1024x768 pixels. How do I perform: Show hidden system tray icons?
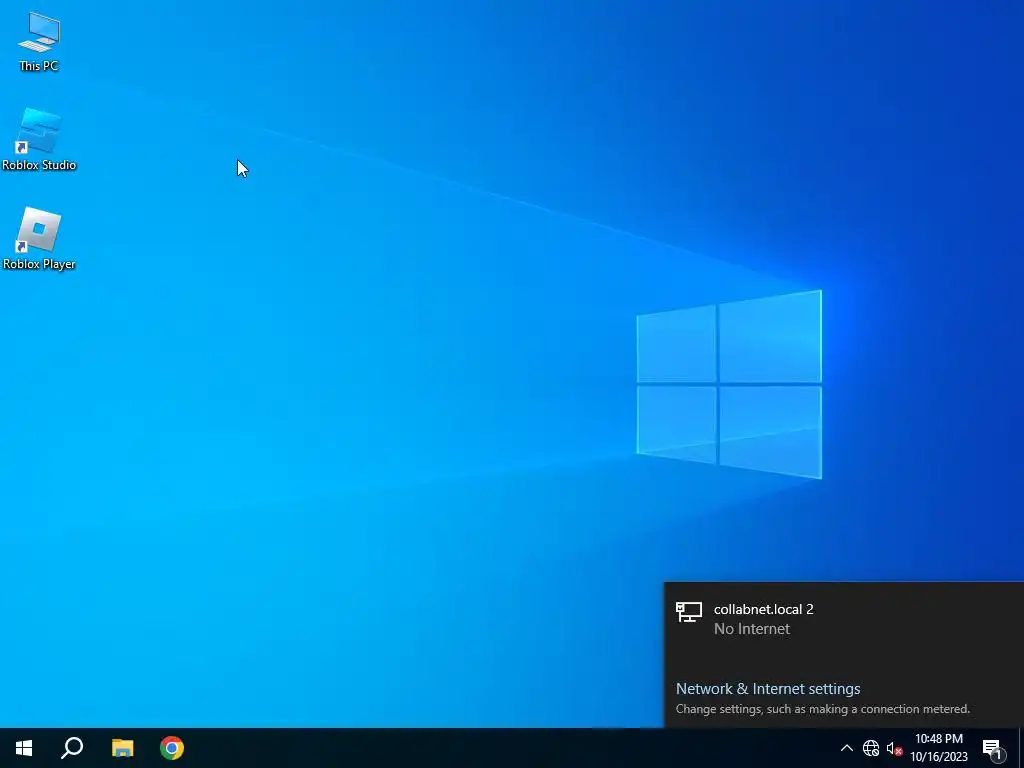pos(846,748)
